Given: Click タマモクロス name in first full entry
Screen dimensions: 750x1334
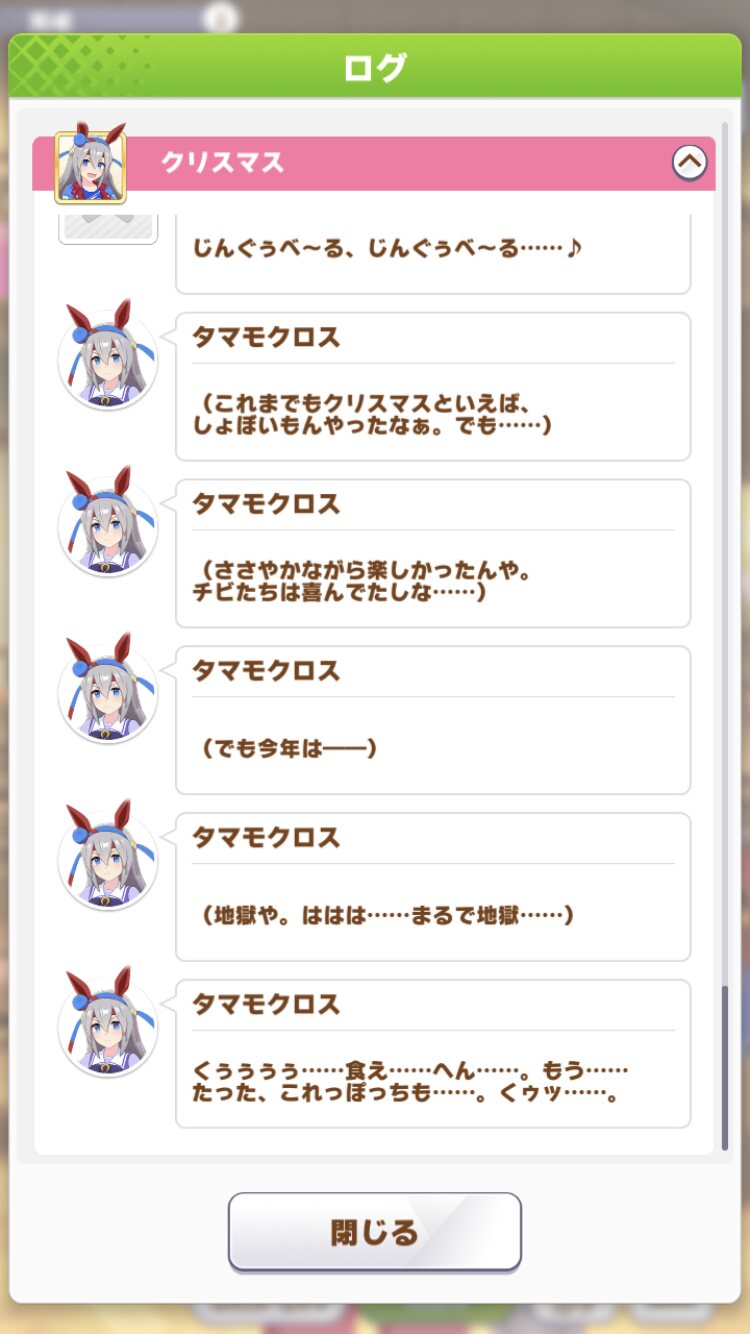Looking at the screenshot, I should (266, 338).
